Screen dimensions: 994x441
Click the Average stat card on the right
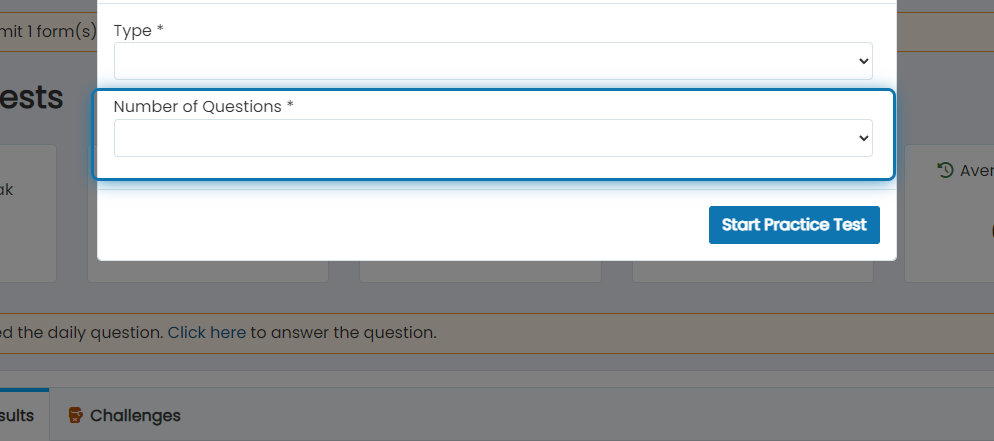[x=949, y=214]
